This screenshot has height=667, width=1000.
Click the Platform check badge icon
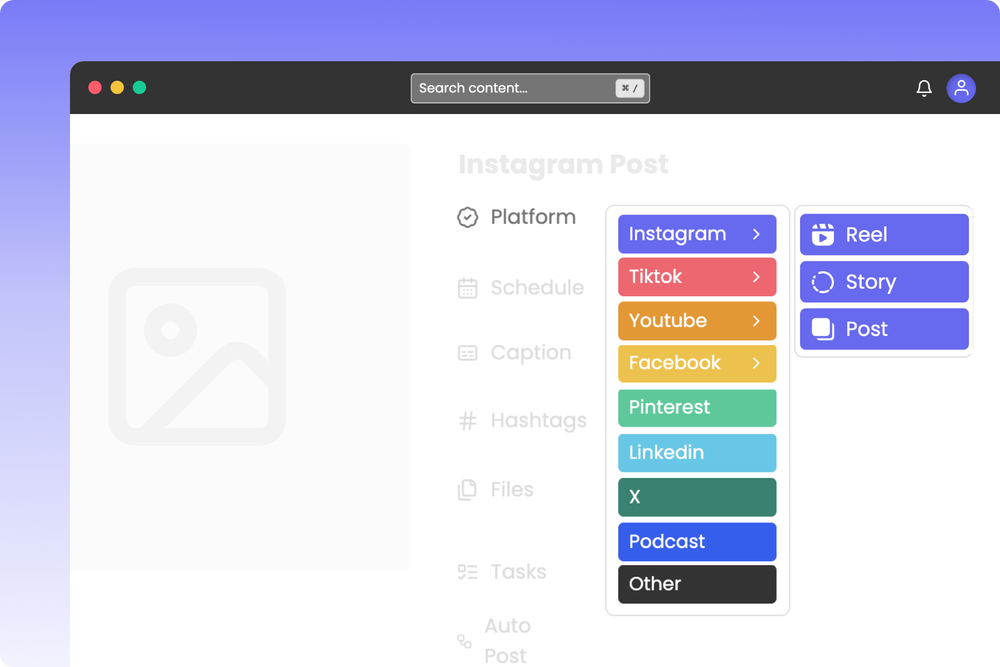point(467,217)
